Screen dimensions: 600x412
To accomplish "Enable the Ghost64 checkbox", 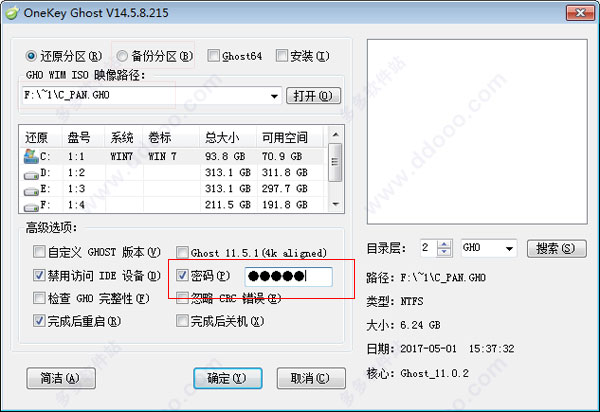I will pos(215,55).
